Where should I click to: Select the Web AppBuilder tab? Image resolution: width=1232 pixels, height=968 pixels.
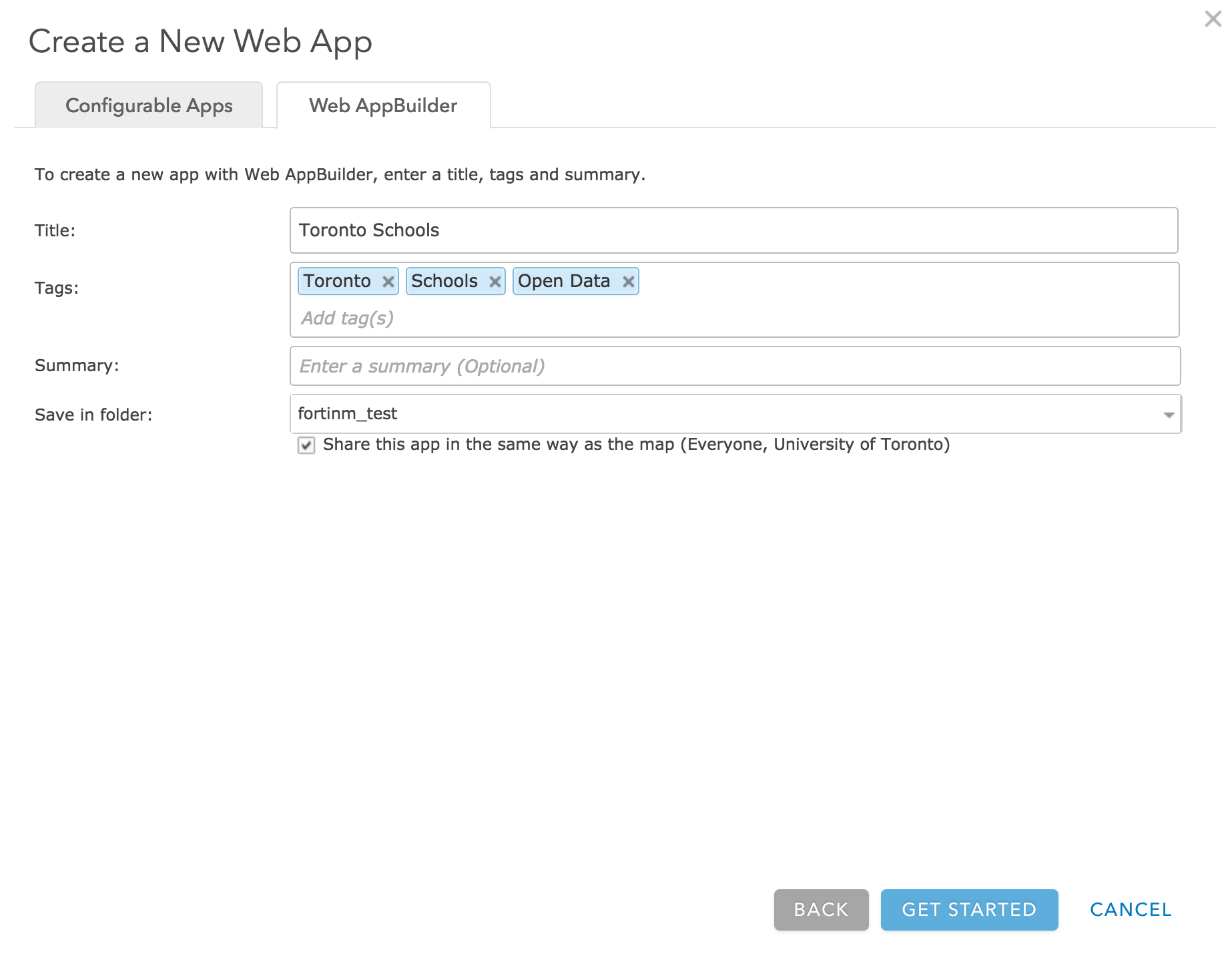click(x=384, y=105)
